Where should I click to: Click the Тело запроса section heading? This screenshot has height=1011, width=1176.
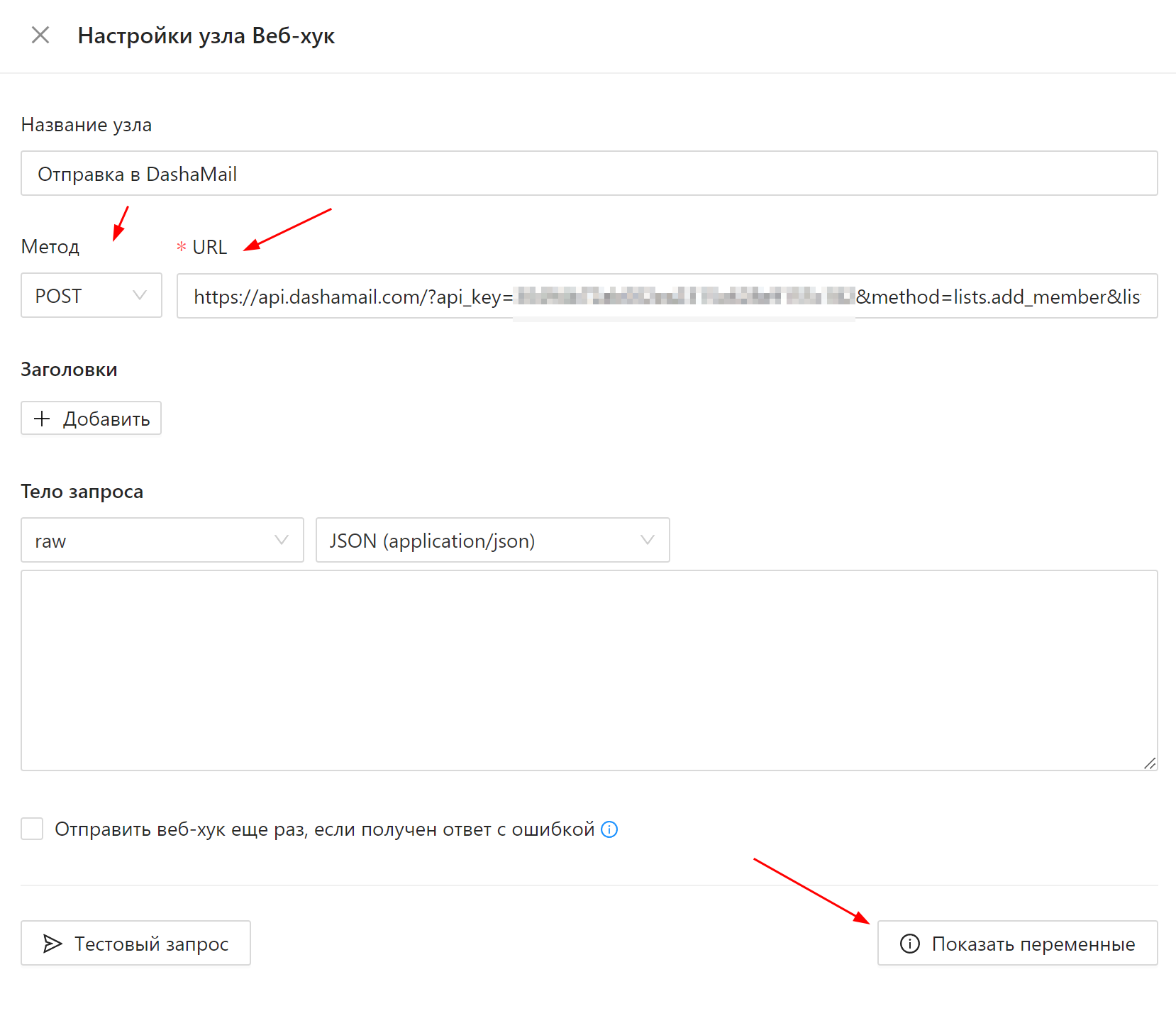coord(82,492)
